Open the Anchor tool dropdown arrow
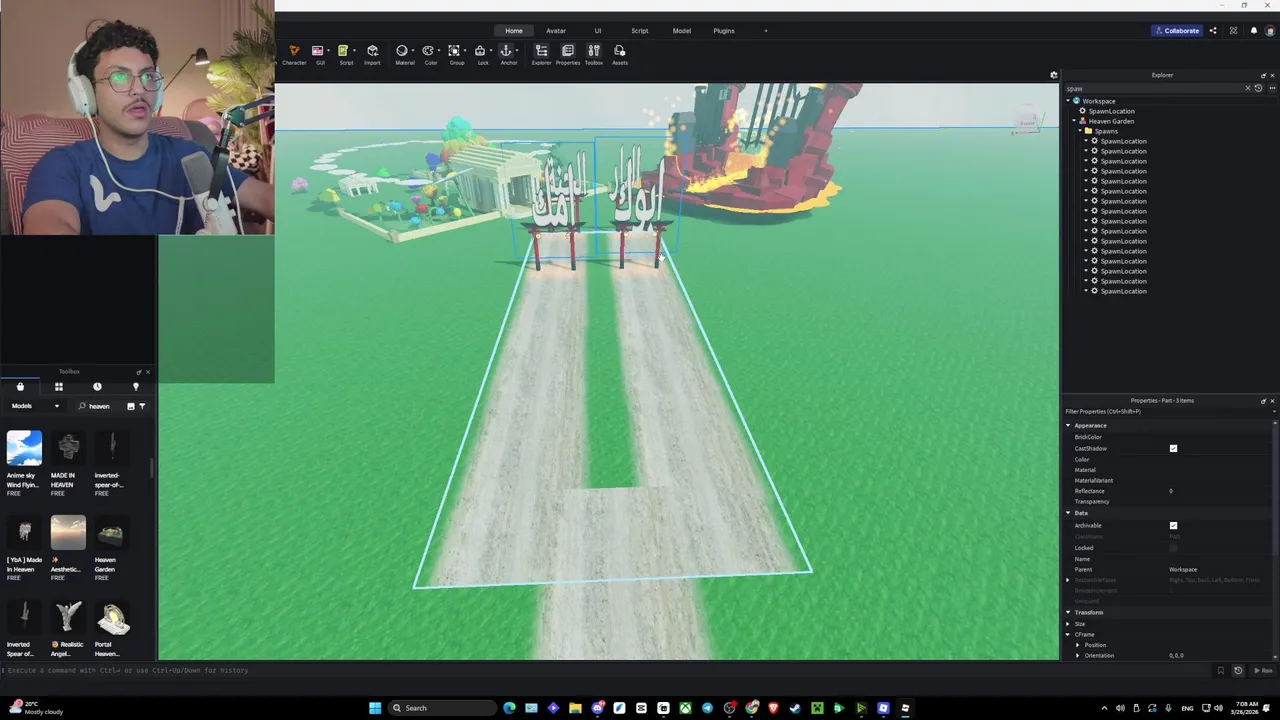Screen dimensions: 1280x720 tap(516, 51)
